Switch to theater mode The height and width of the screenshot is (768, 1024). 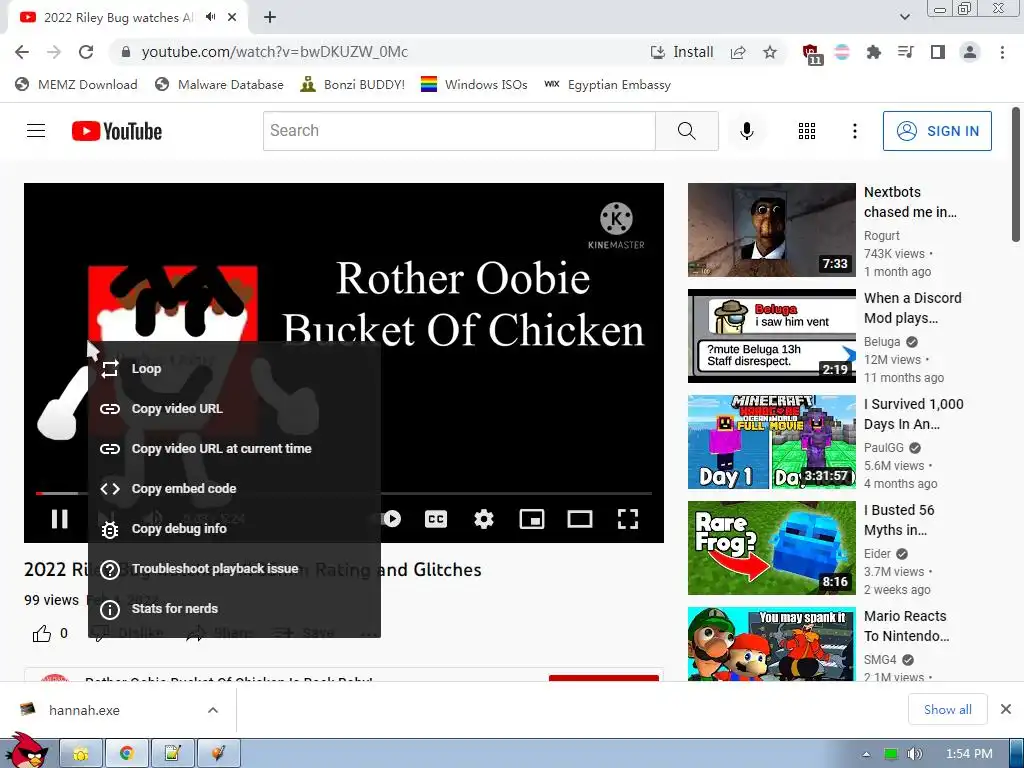(x=580, y=519)
